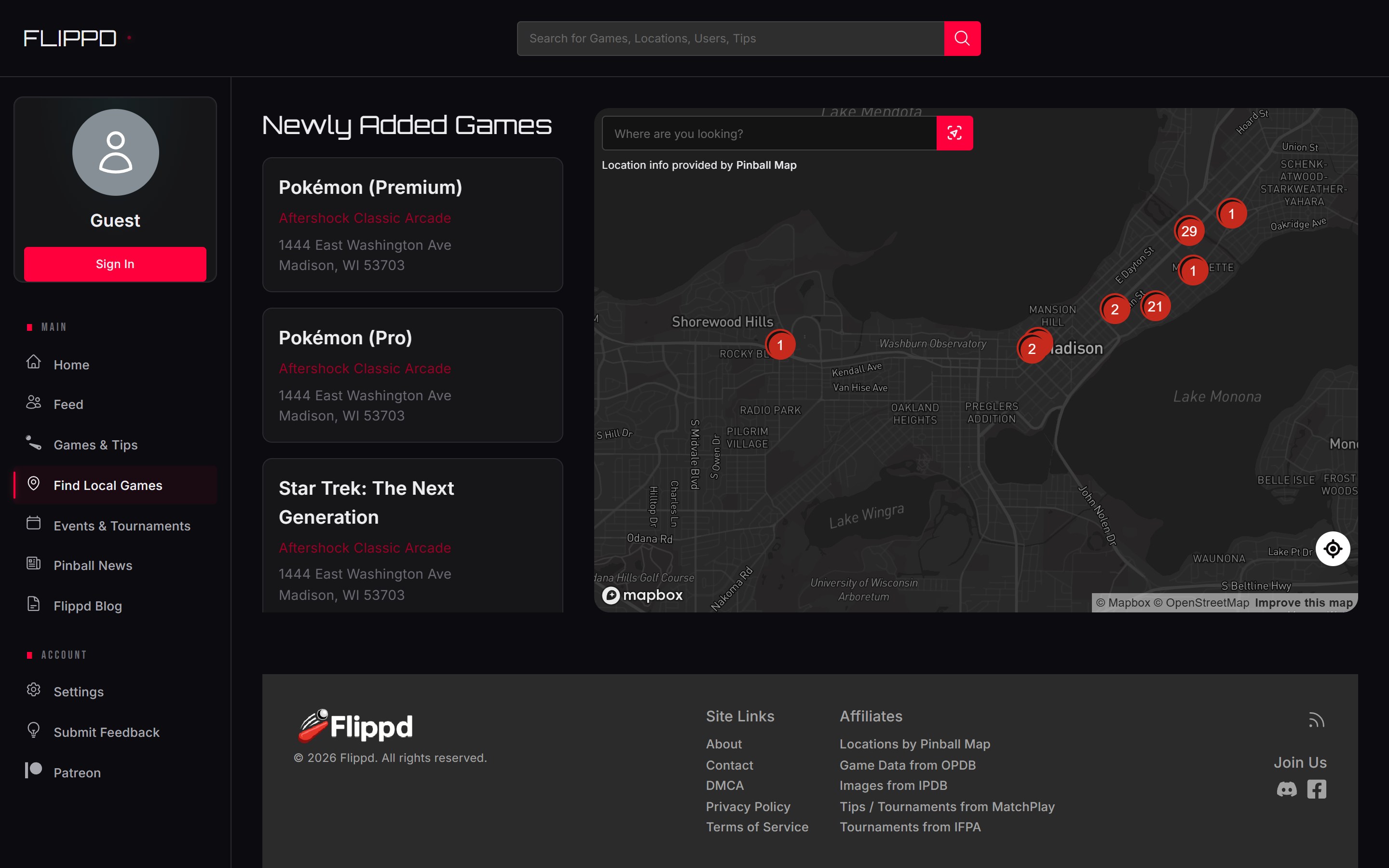Click the Flippd Blog document icon
Viewport: 1389px width, 868px height.
pyautogui.click(x=34, y=604)
